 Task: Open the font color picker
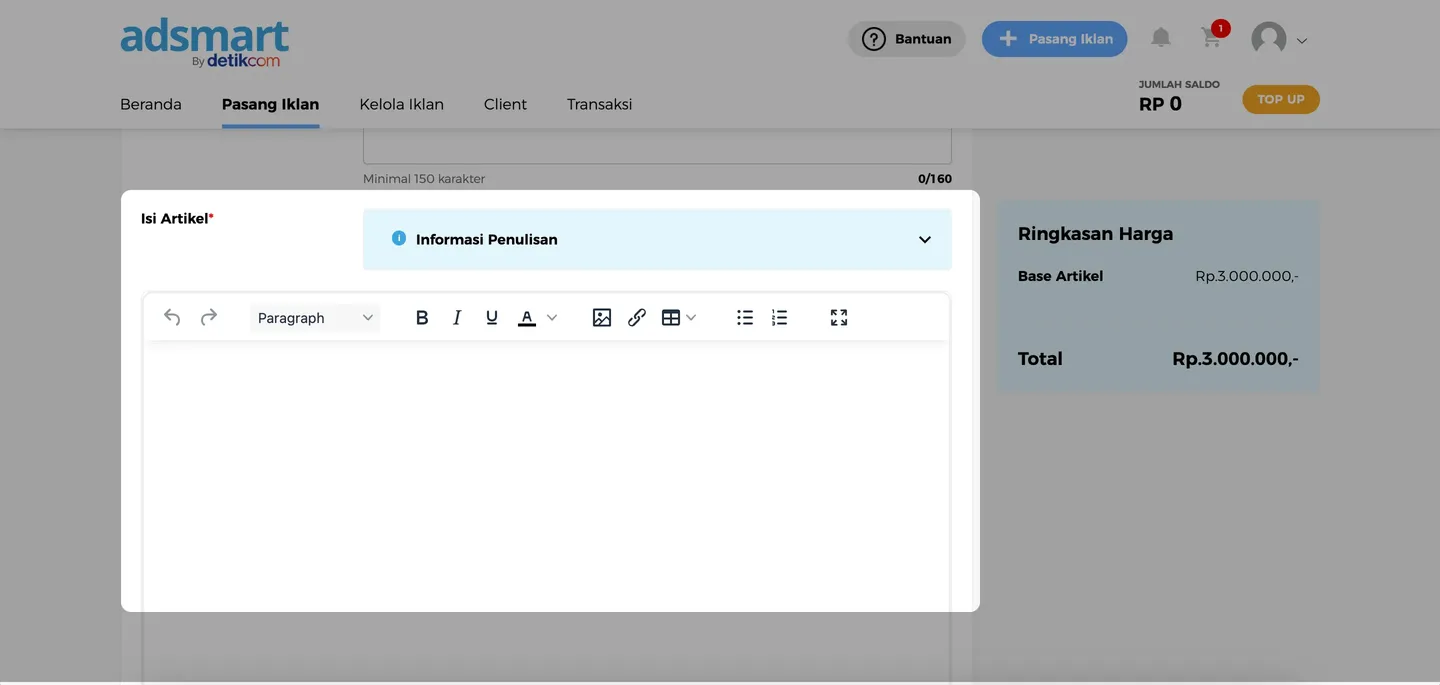click(537, 317)
